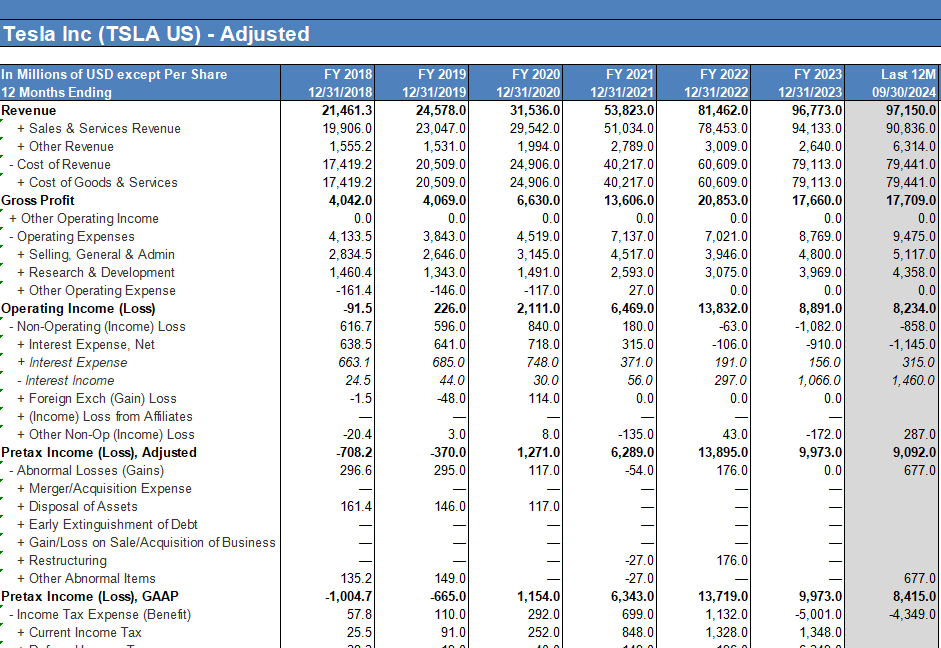Click '- Income Tax Expense (Benefit)' label
The height and width of the screenshot is (648, 941).
tap(100, 614)
